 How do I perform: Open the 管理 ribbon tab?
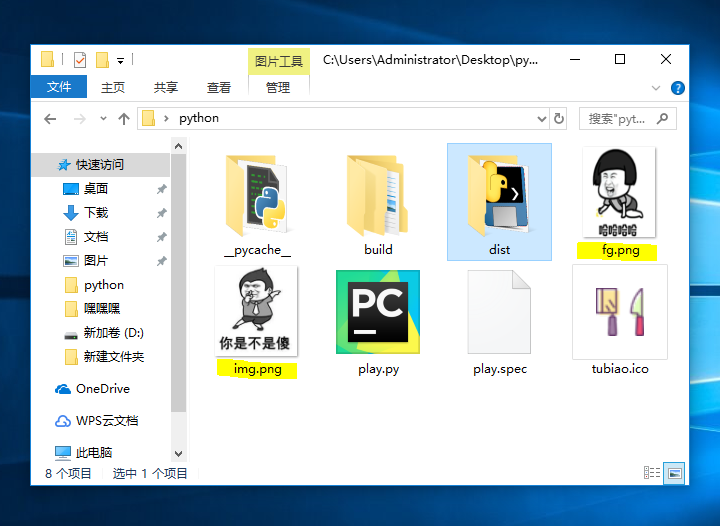click(278, 87)
